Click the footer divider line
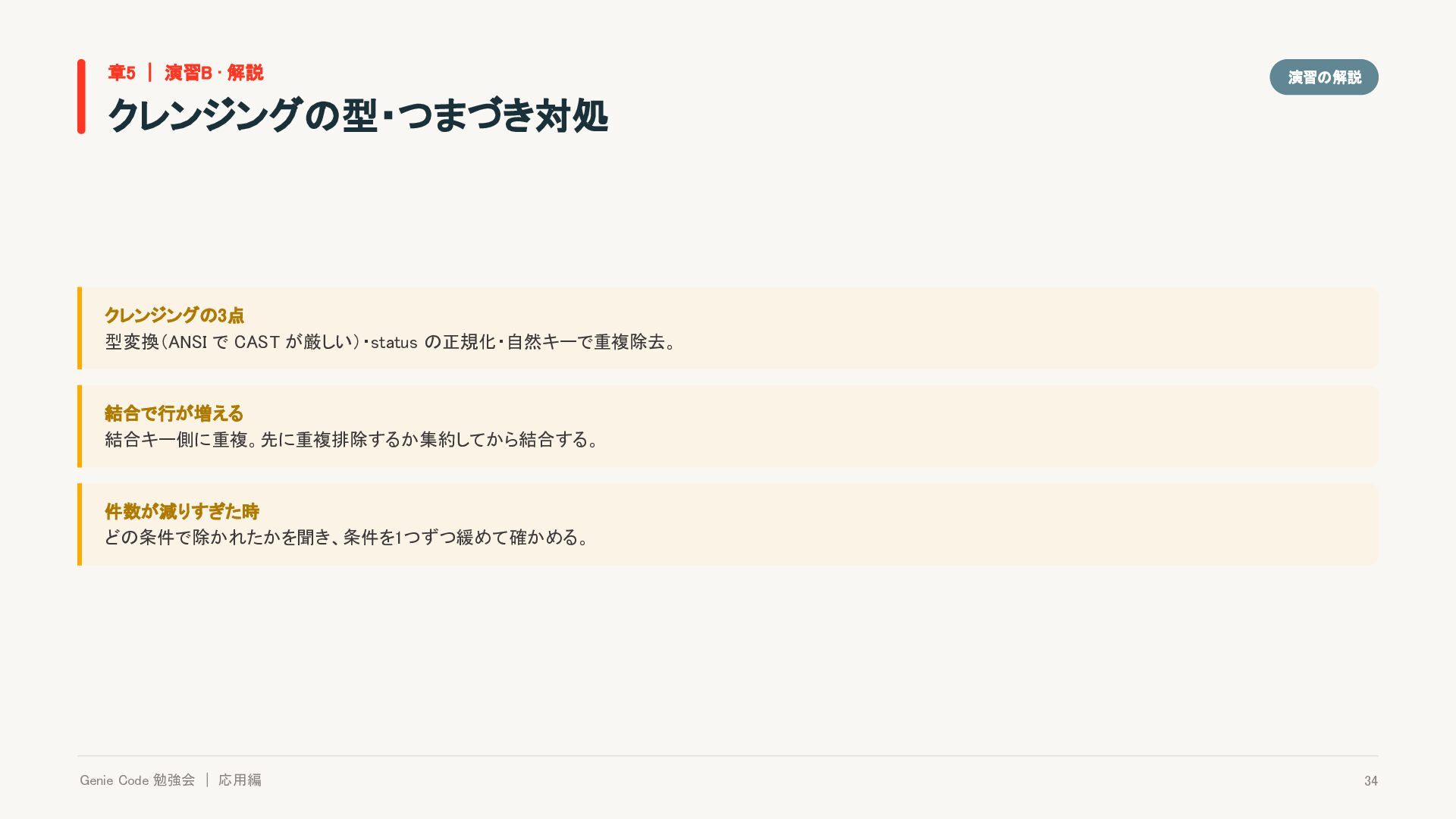Screen dimensions: 1456x819 728,756
